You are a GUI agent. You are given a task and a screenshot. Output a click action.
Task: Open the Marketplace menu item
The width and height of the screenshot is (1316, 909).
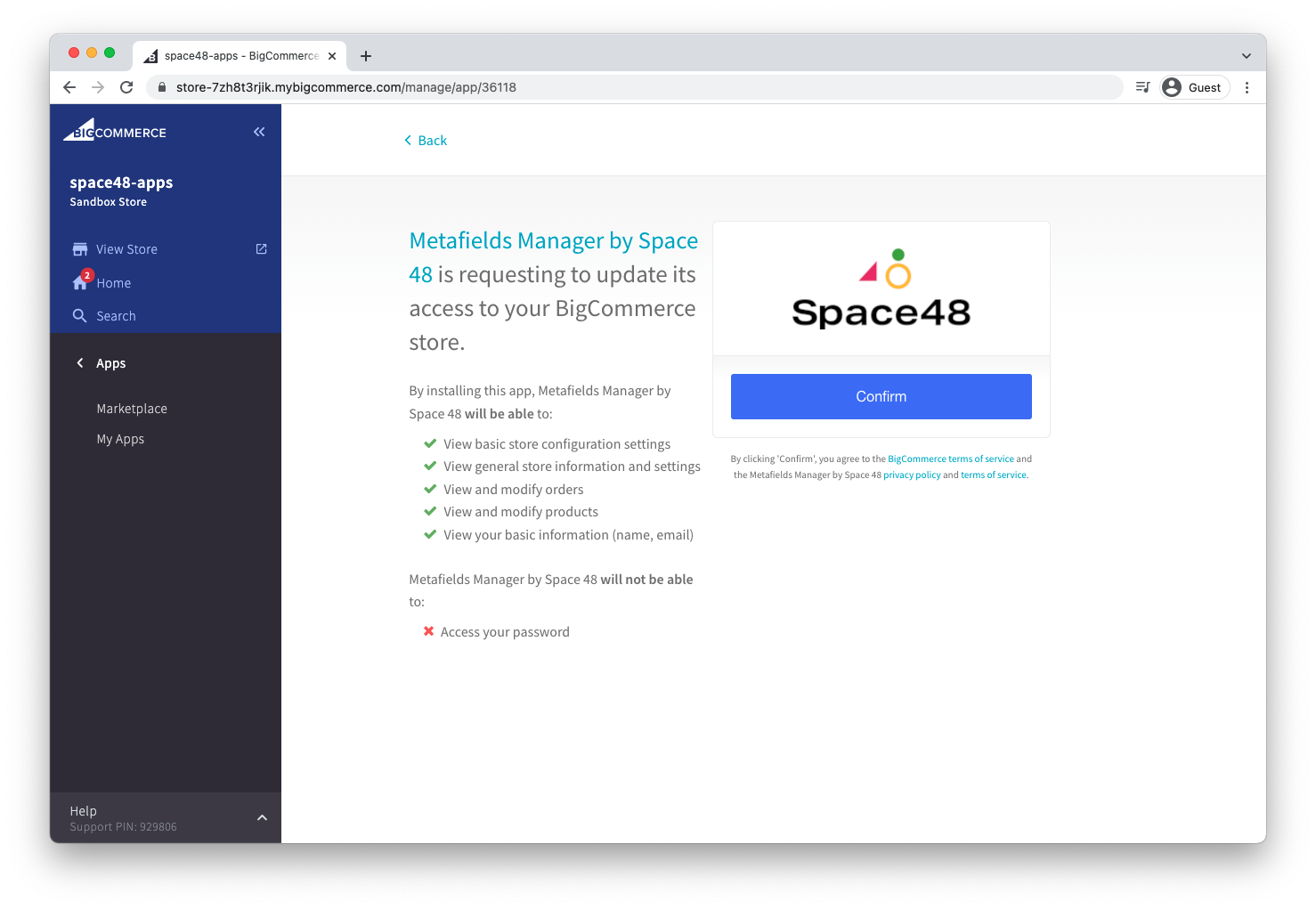(x=132, y=409)
